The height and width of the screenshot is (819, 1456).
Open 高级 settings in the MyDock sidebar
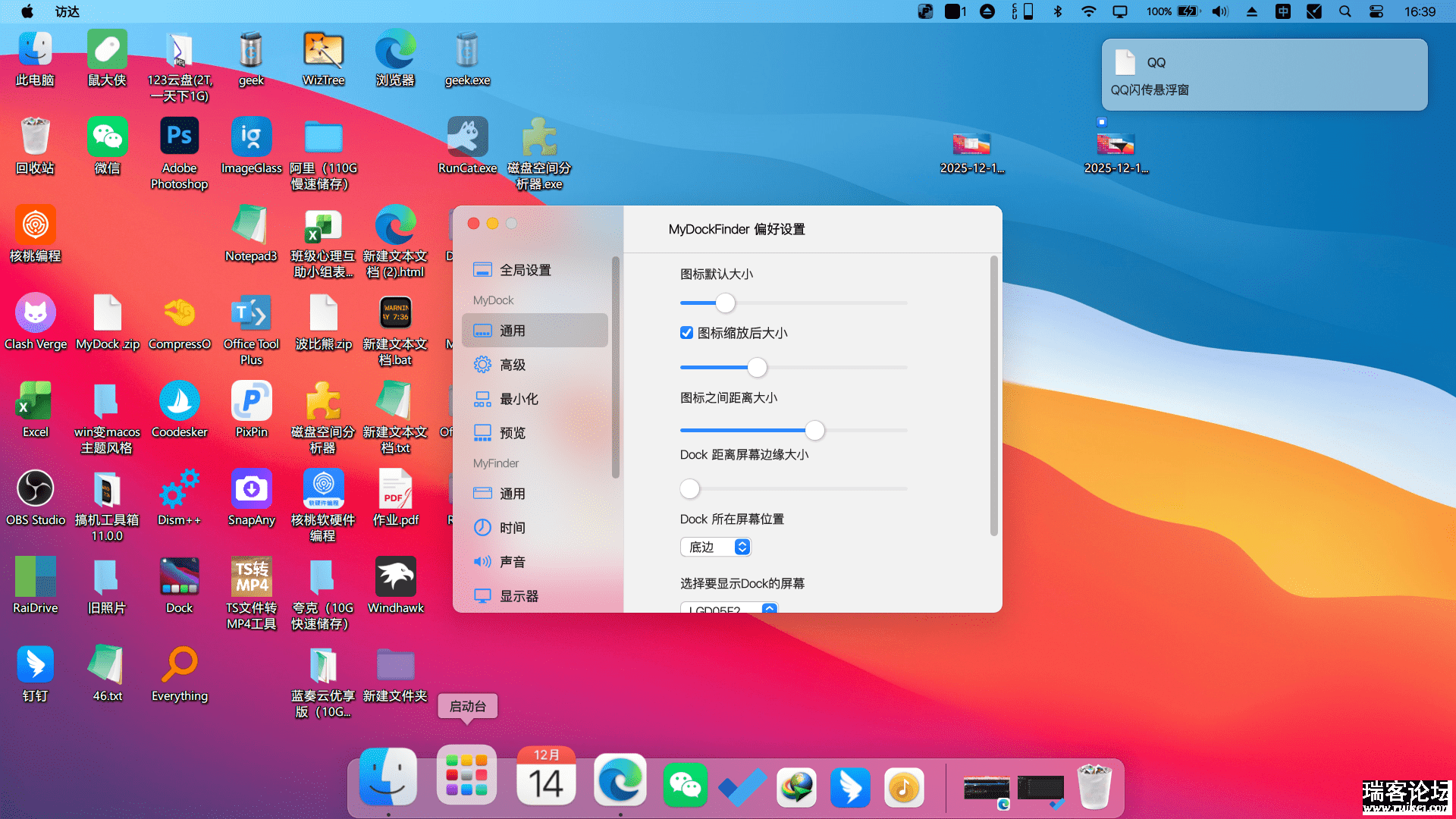pos(513,364)
